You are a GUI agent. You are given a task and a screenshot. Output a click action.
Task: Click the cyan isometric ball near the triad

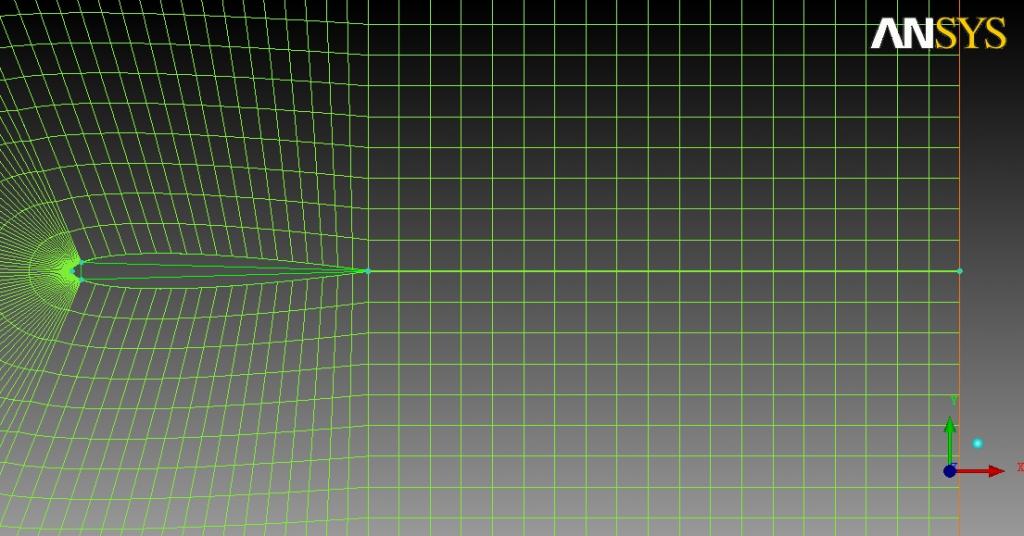978,443
